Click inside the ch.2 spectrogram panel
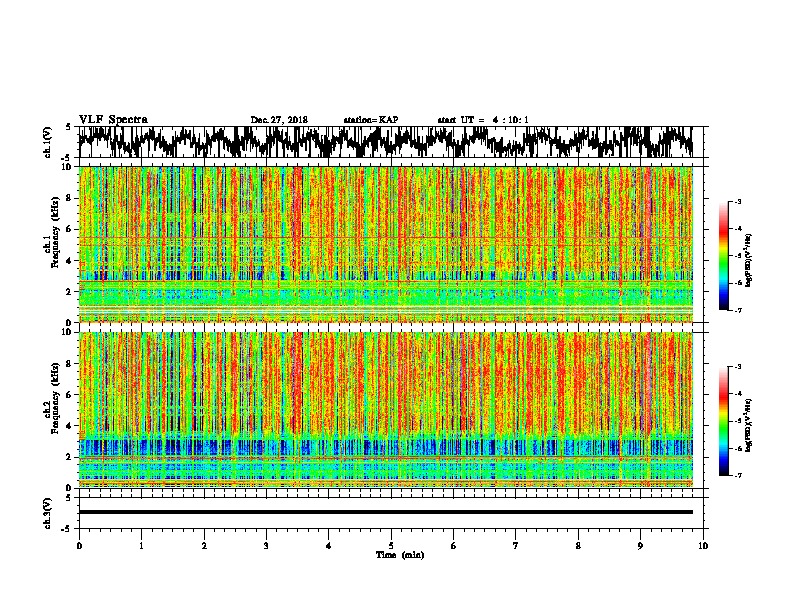The image size is (792, 612). 385,410
